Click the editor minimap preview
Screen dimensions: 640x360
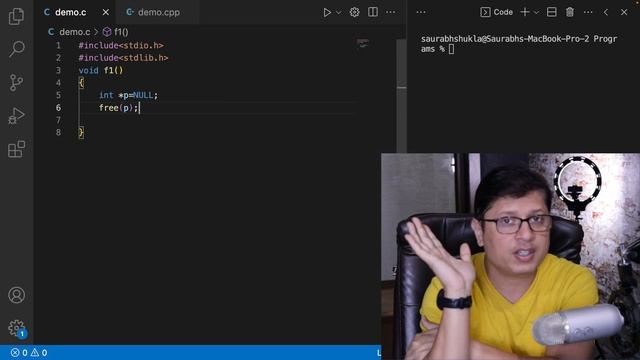pyautogui.click(x=362, y=44)
